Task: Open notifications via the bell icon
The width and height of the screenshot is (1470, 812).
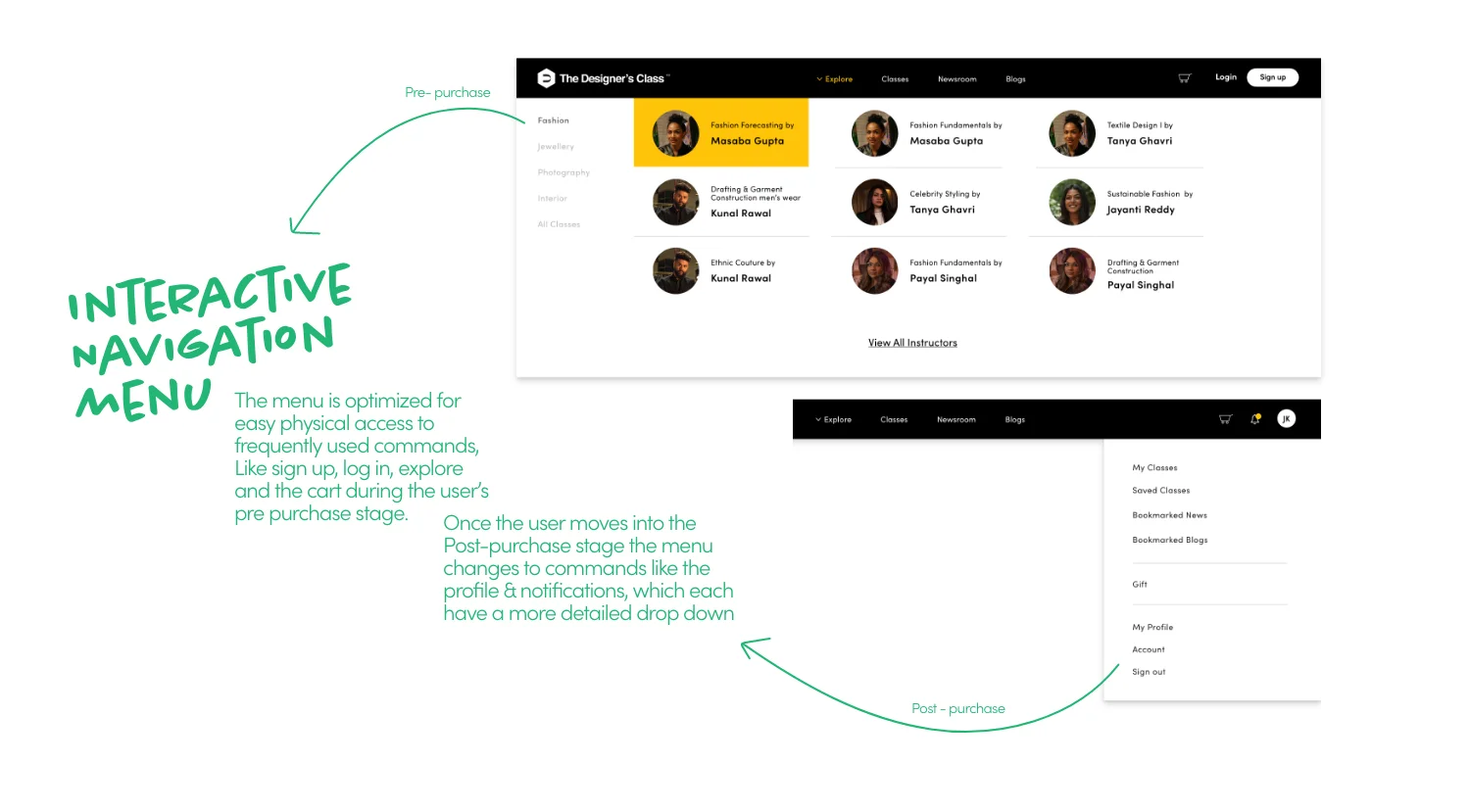Action: click(x=1255, y=418)
